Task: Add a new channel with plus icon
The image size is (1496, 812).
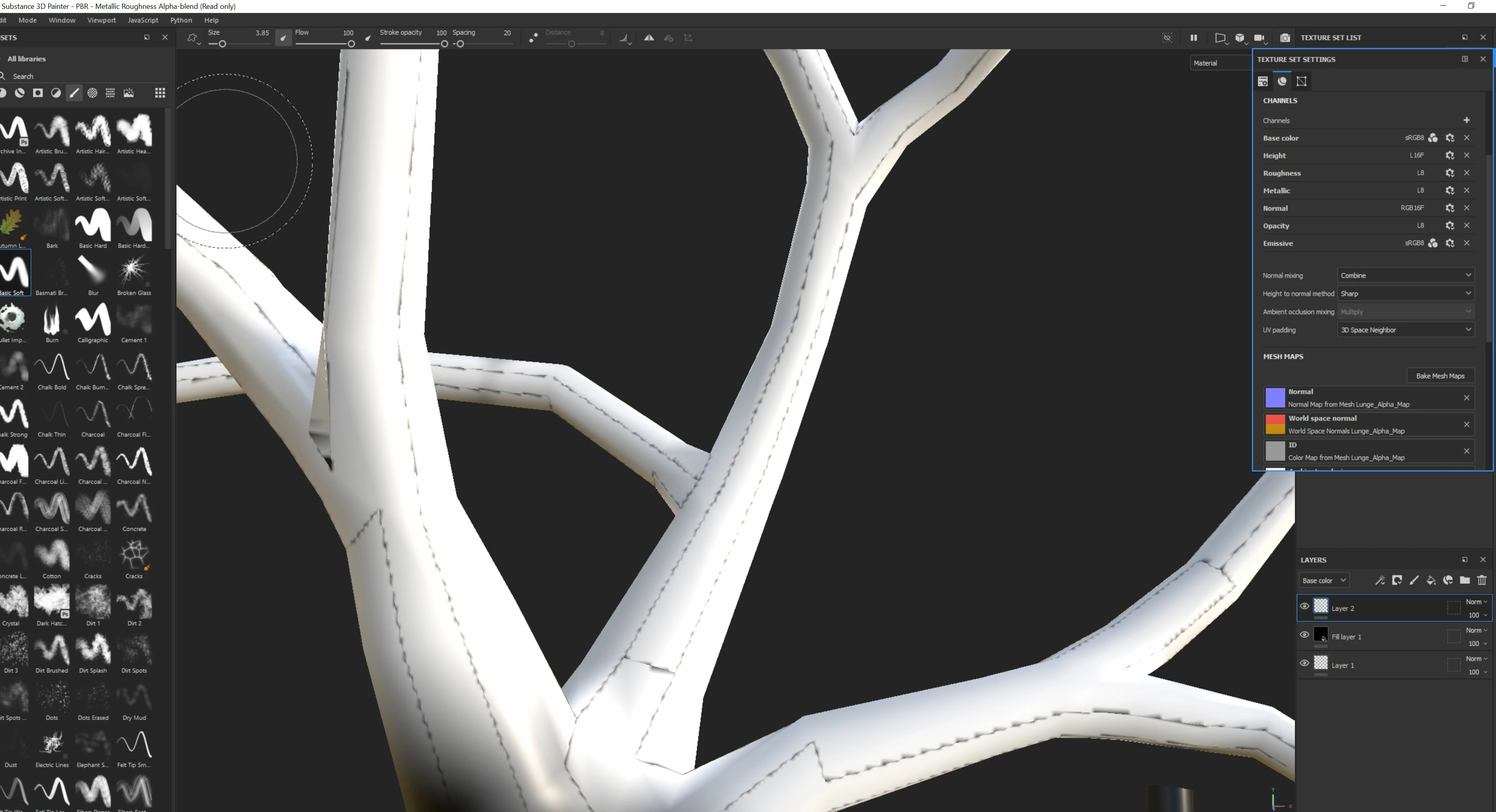Action: pyautogui.click(x=1467, y=120)
